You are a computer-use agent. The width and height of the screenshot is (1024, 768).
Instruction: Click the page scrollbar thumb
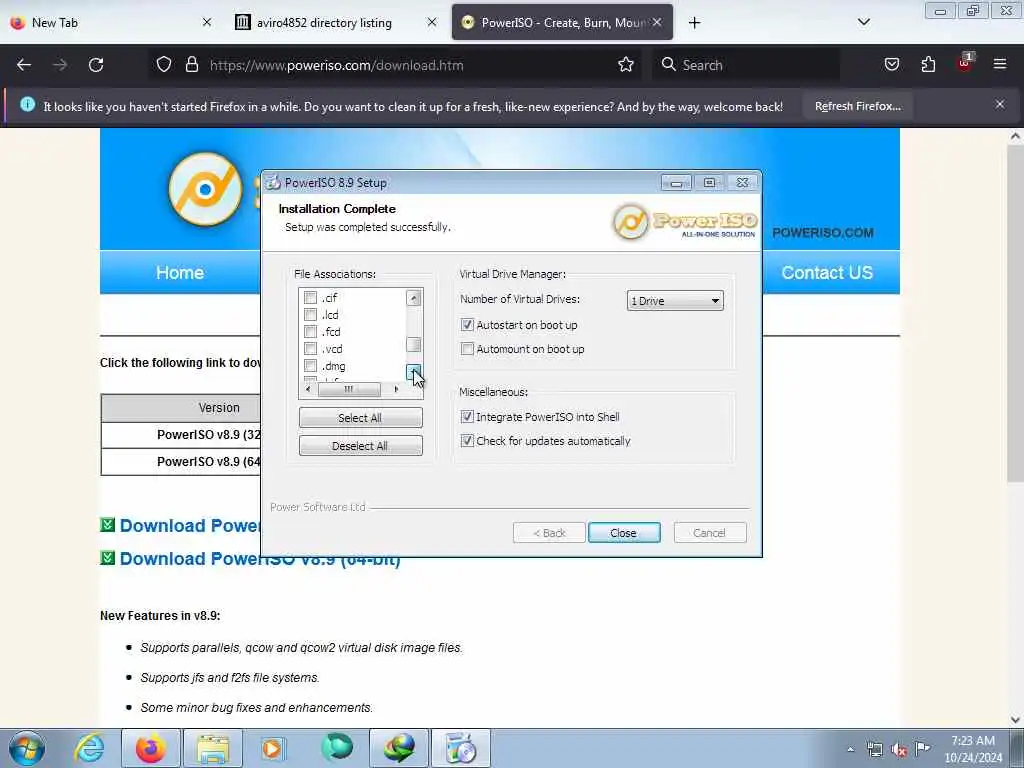1015,313
